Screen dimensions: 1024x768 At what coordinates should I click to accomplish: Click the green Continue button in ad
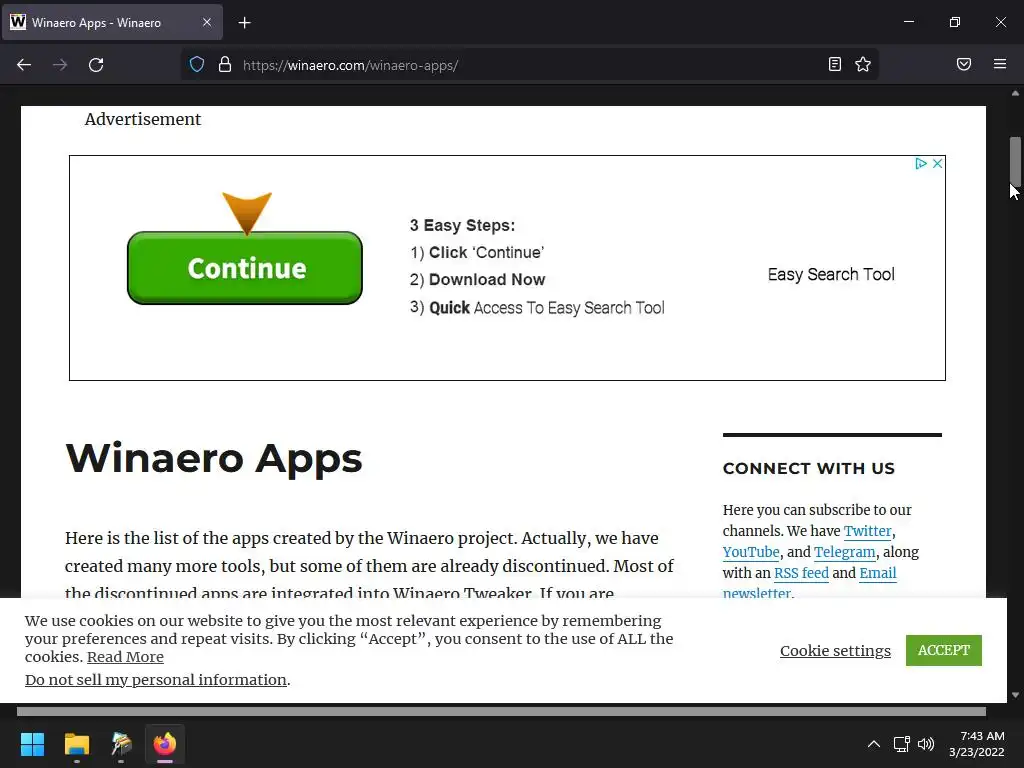pos(245,268)
